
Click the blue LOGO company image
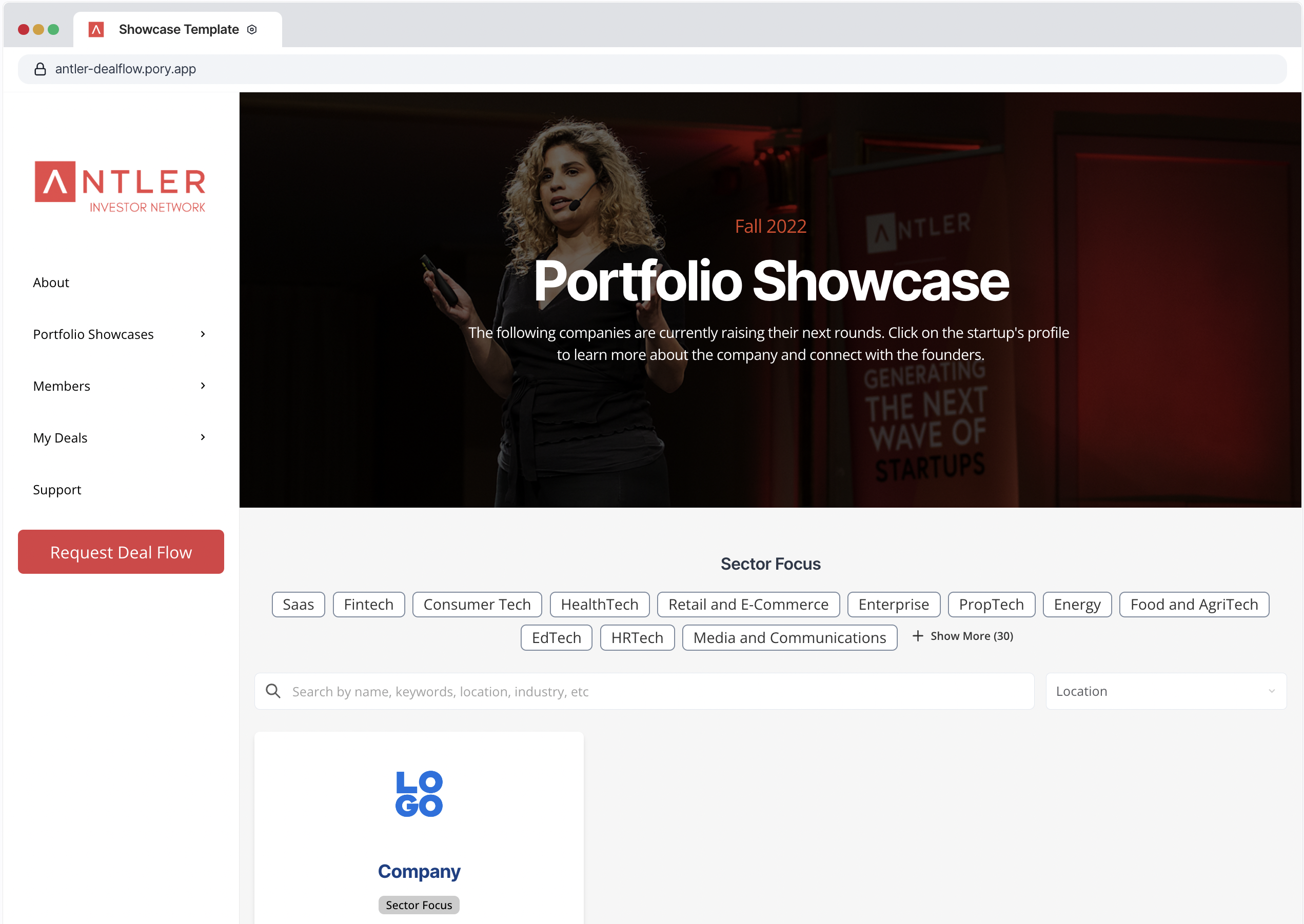pos(419,794)
